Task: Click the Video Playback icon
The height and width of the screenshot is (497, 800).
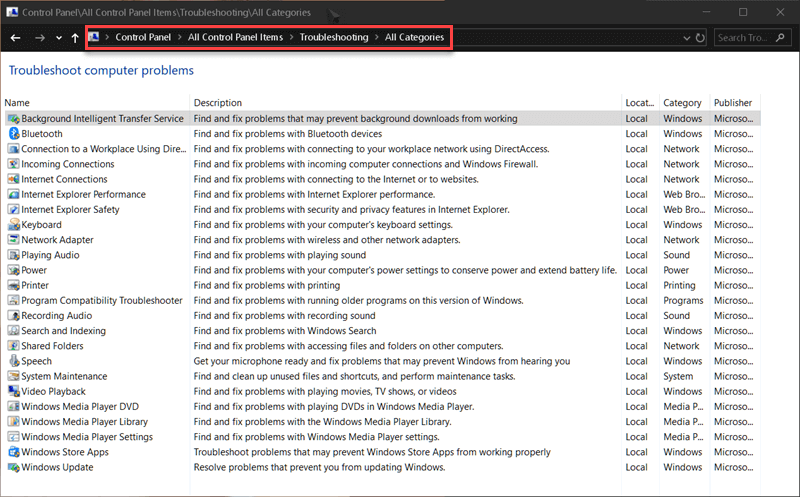Action: click(14, 391)
